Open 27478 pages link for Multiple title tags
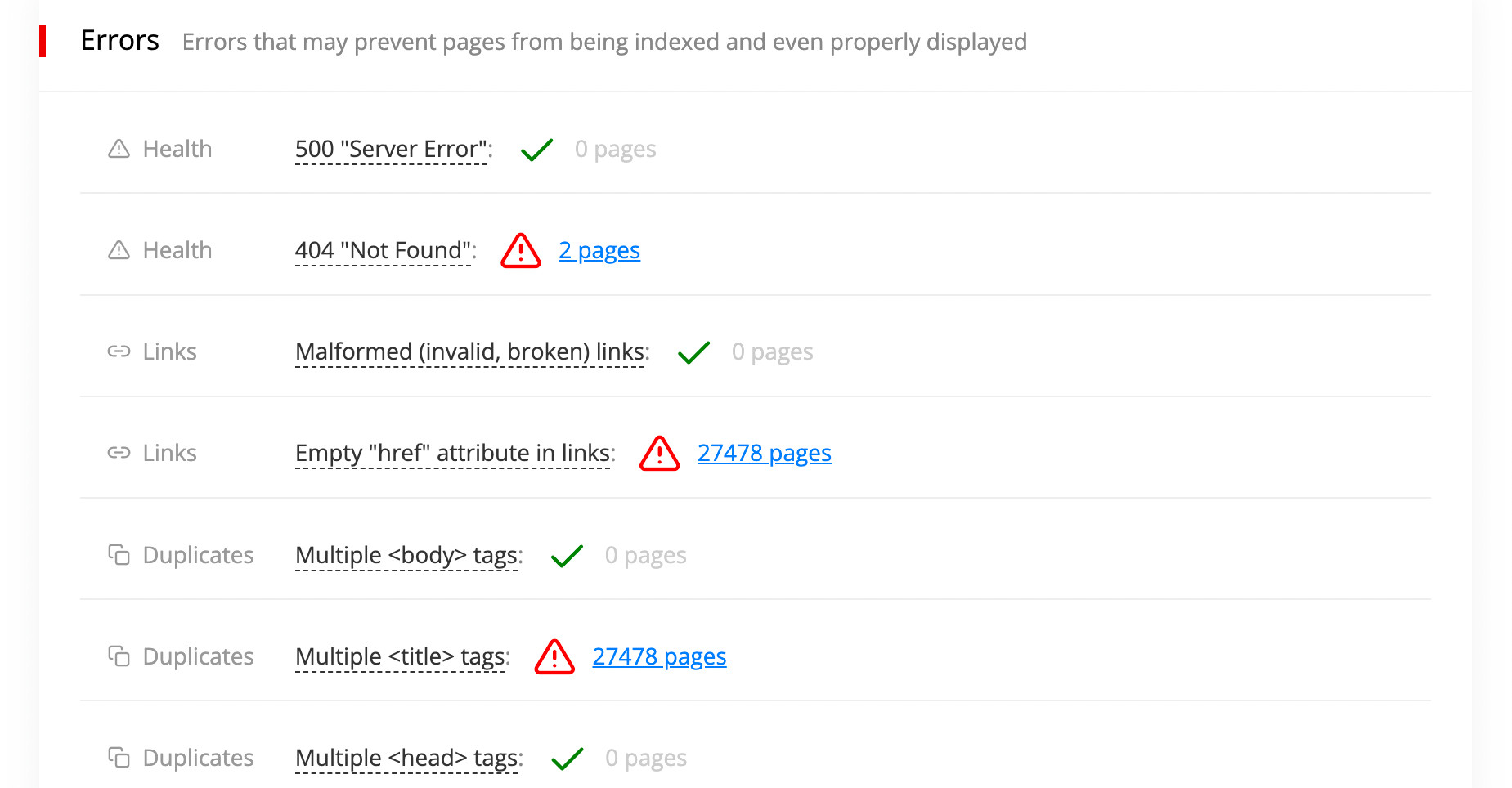This screenshot has width=1512, height=788. (659, 656)
